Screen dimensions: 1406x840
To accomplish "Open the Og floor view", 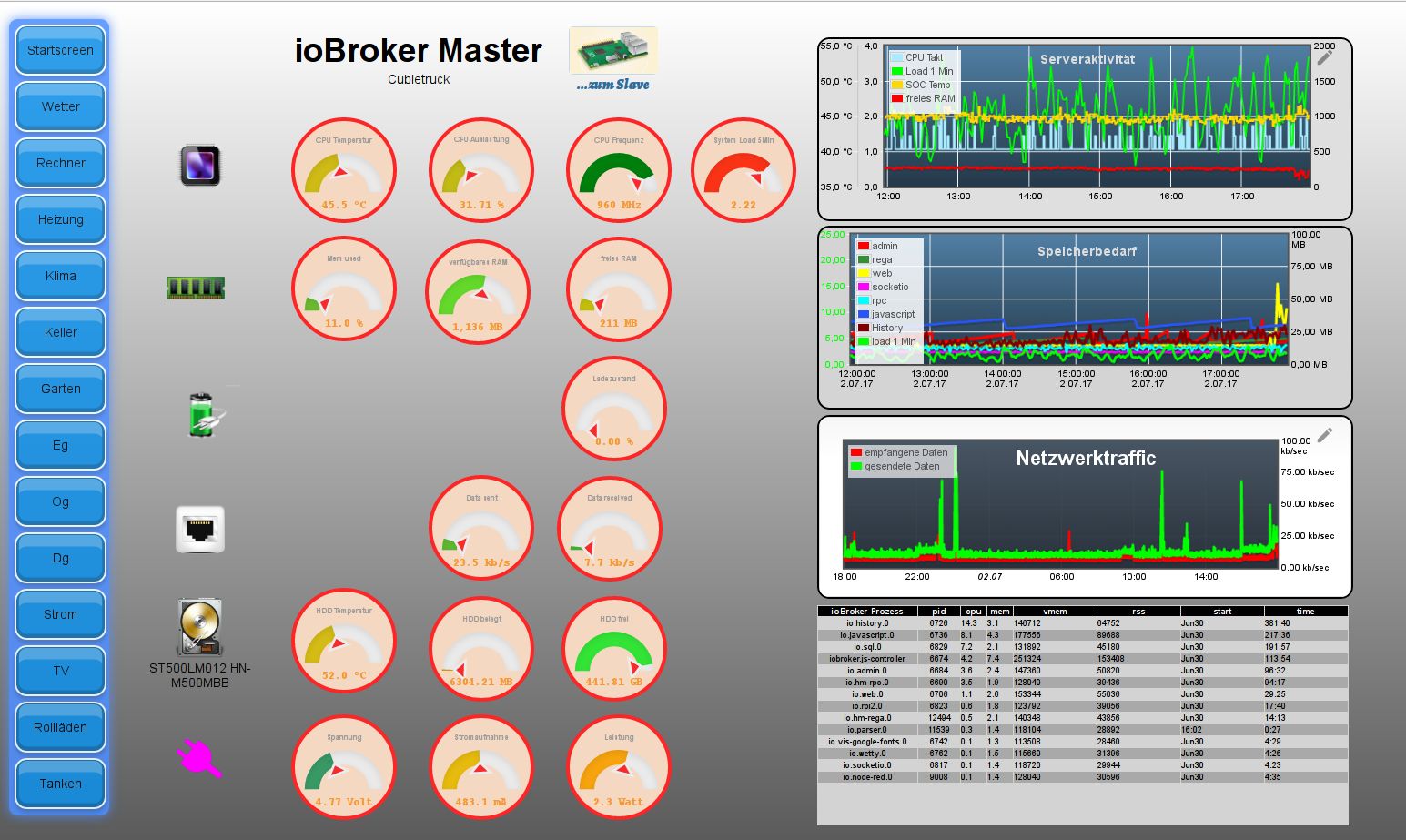I will (60, 502).
